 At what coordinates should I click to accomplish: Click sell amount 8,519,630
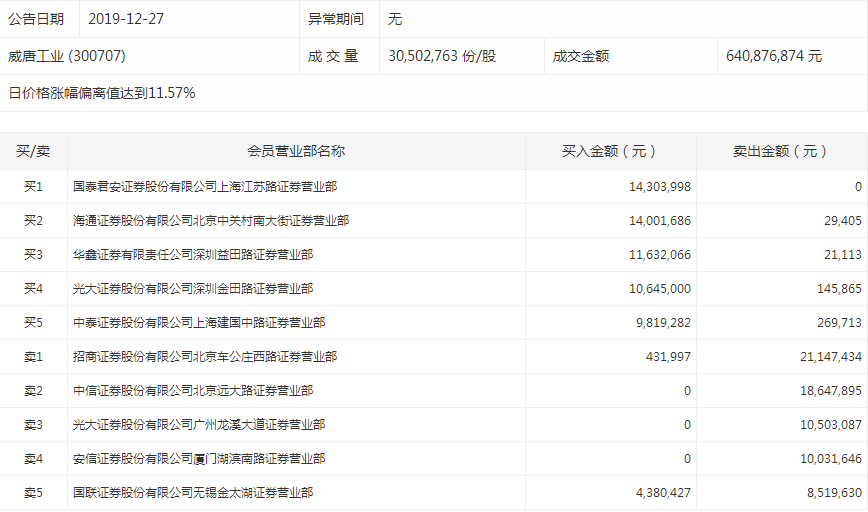point(834,493)
